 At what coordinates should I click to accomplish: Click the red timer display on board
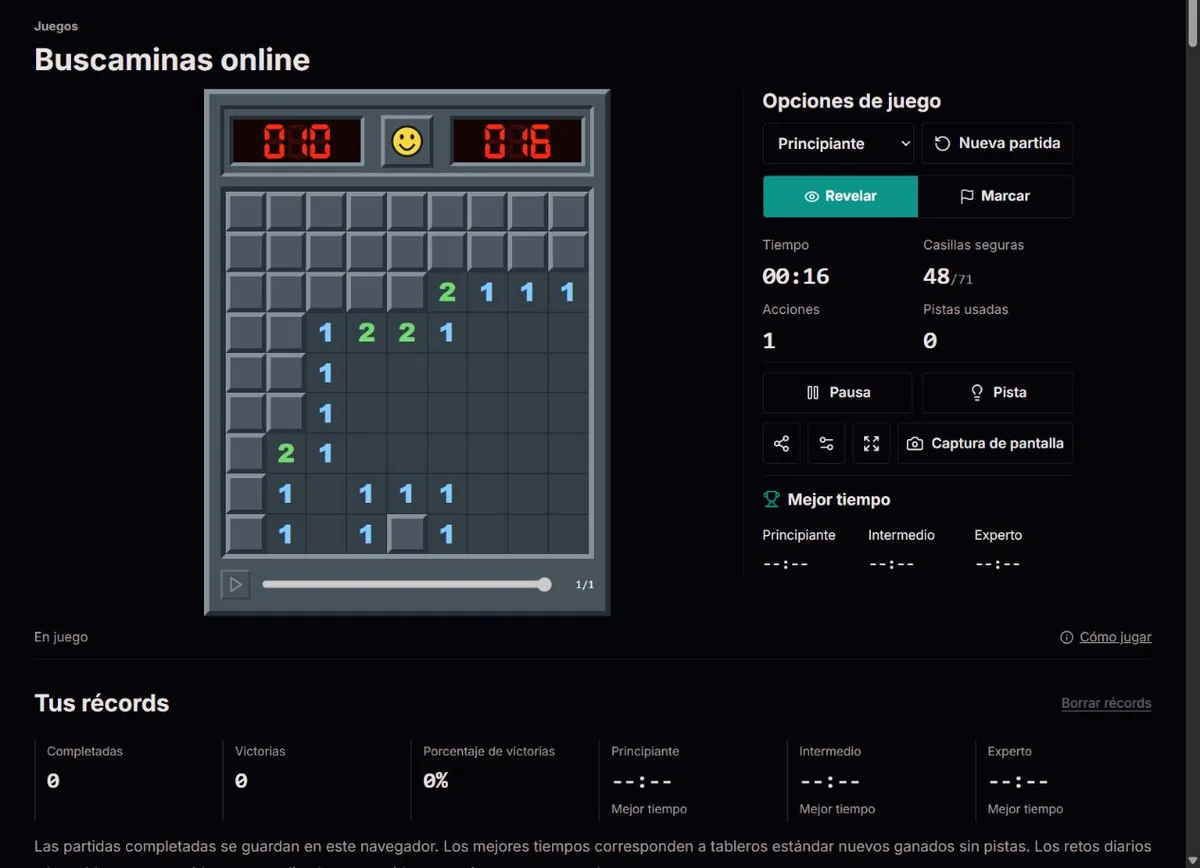pyautogui.click(x=517, y=141)
